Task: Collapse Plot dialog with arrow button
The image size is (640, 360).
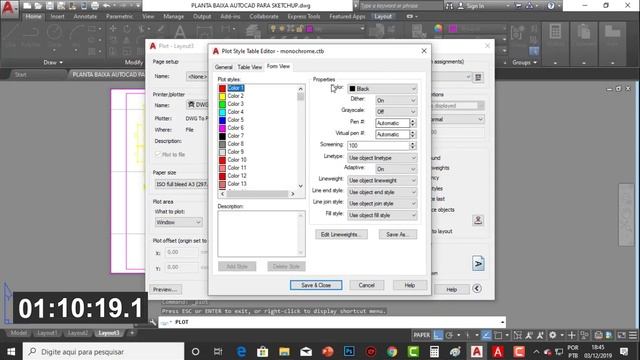Action: pyautogui.click(x=477, y=289)
